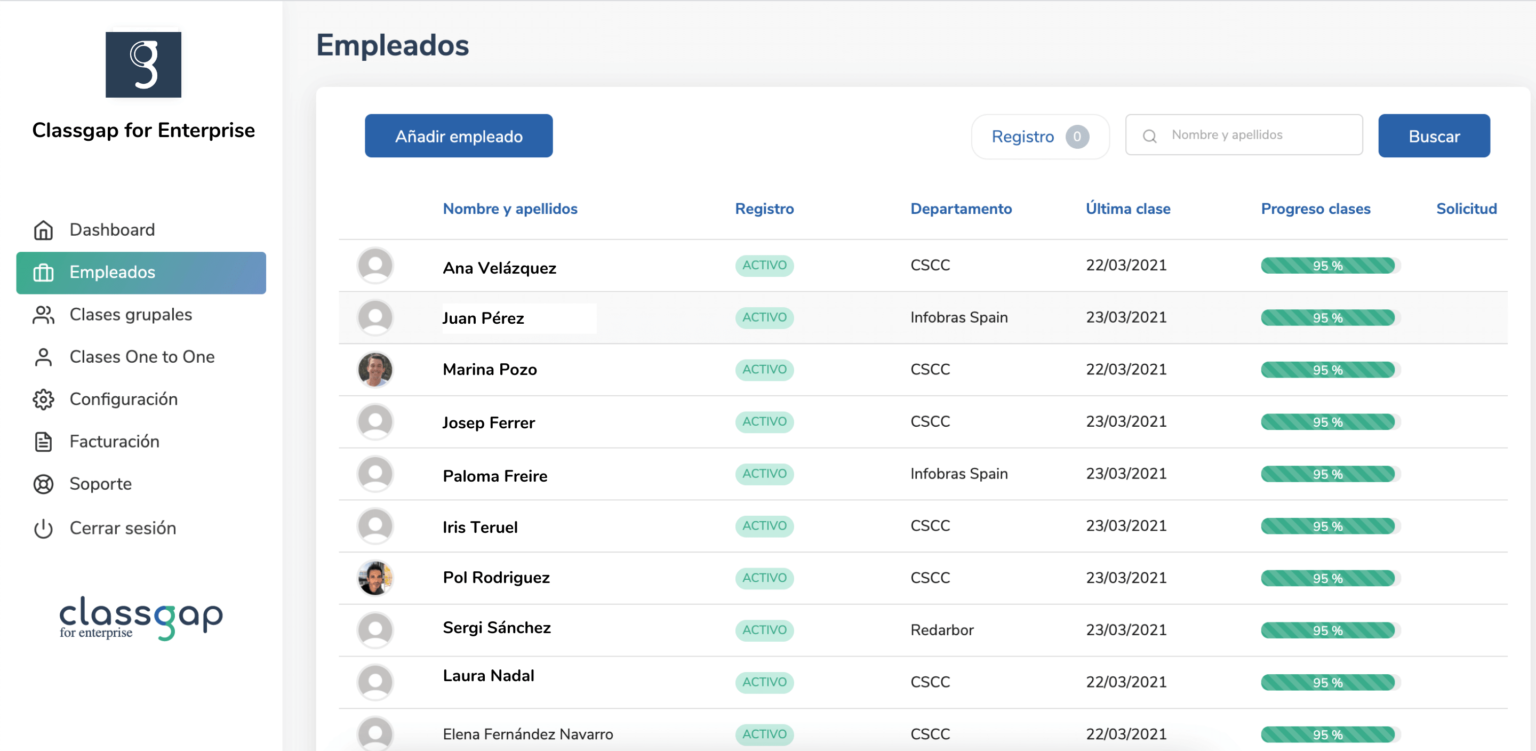
Task: Click Marina Pozo's 95 % progress bar
Action: coord(1330,370)
